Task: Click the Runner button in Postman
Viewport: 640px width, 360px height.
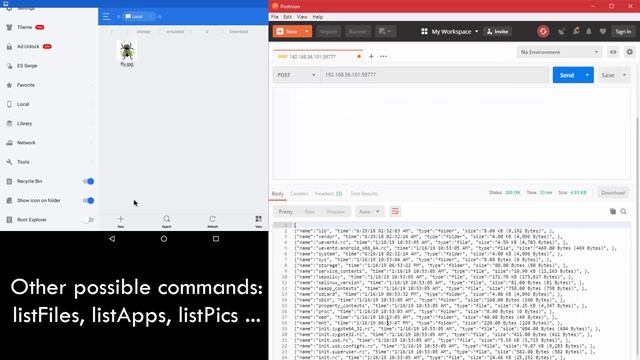Action: [x=358, y=31]
